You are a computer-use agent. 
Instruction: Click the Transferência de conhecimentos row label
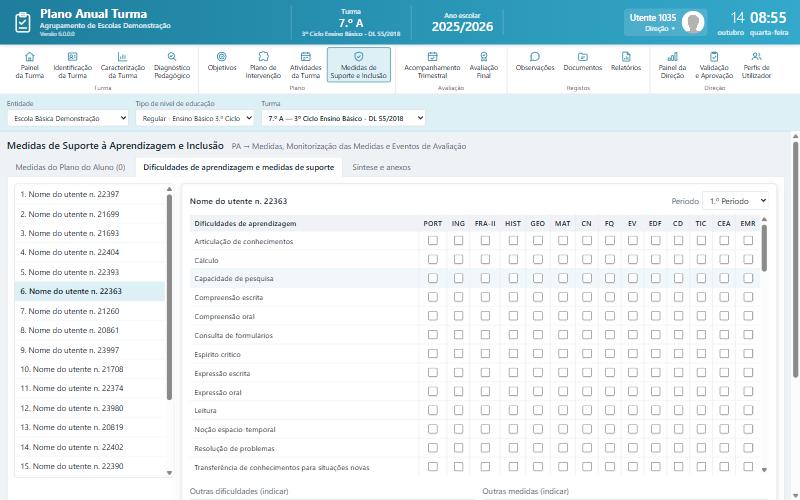coord(282,467)
